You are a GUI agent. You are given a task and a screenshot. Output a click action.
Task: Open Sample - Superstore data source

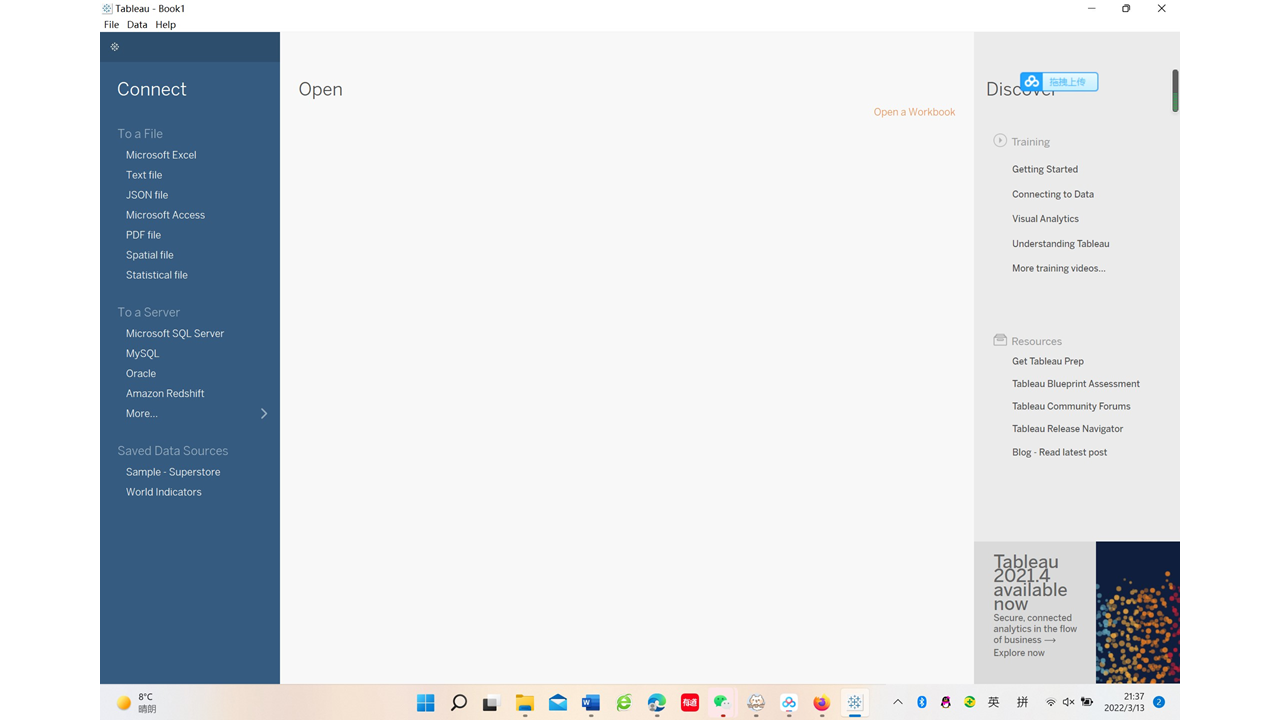(173, 472)
